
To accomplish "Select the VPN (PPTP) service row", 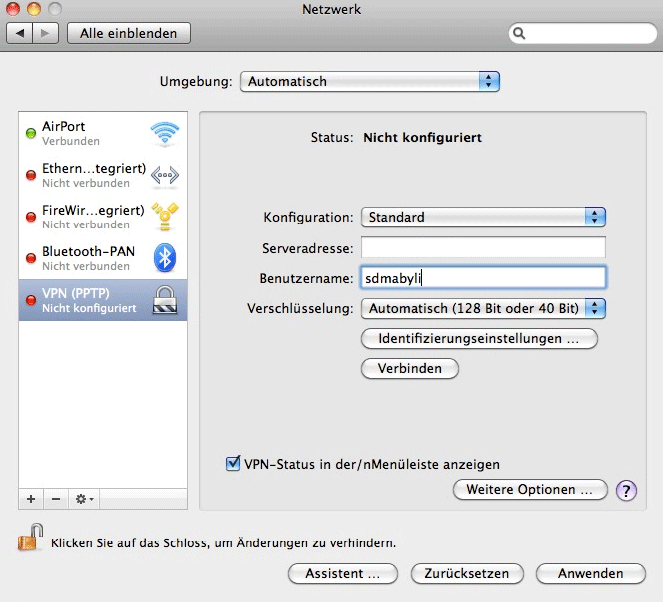I will (103, 300).
